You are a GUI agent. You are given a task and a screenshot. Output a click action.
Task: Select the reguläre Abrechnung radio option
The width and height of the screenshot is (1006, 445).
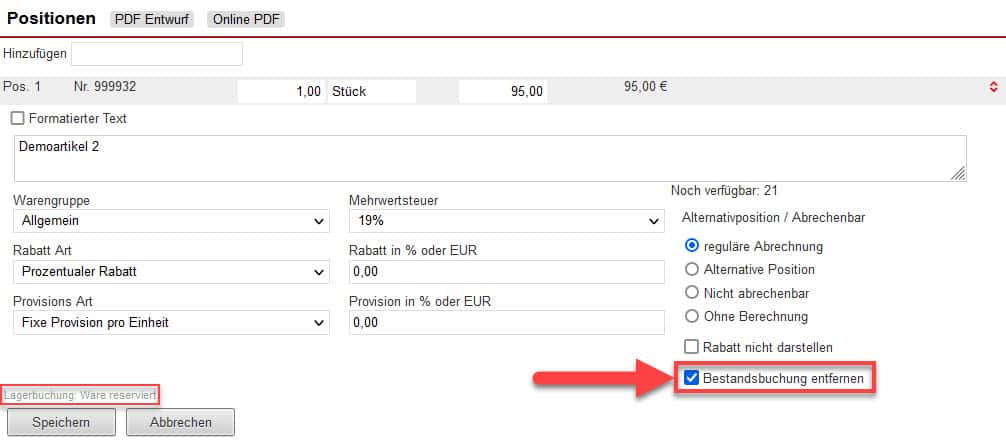(x=691, y=246)
